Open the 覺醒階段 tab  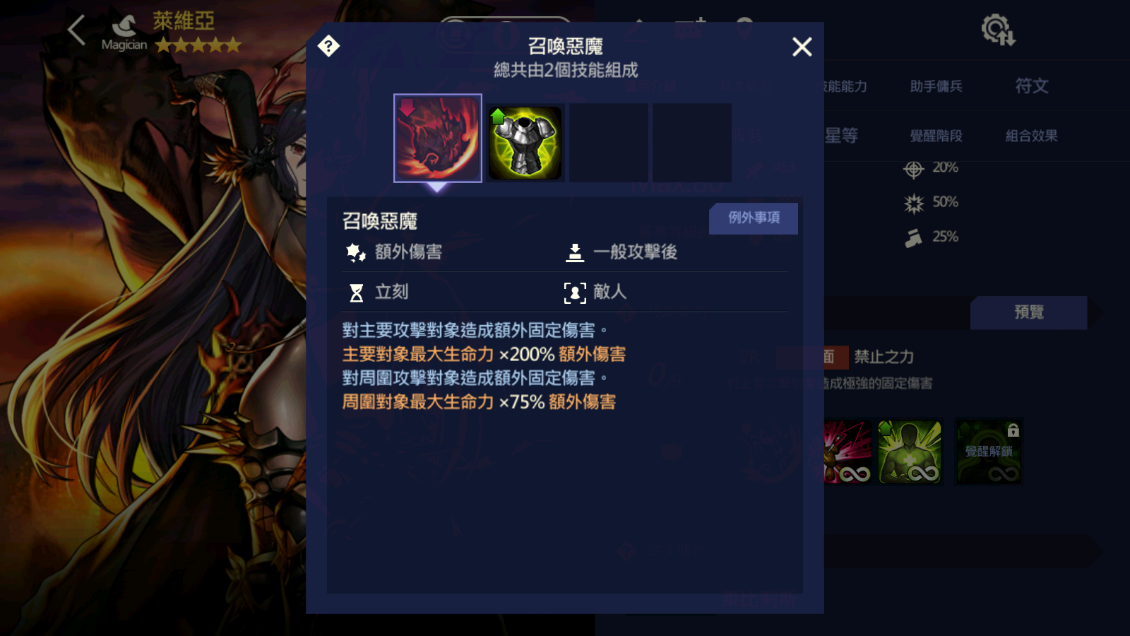pos(935,135)
